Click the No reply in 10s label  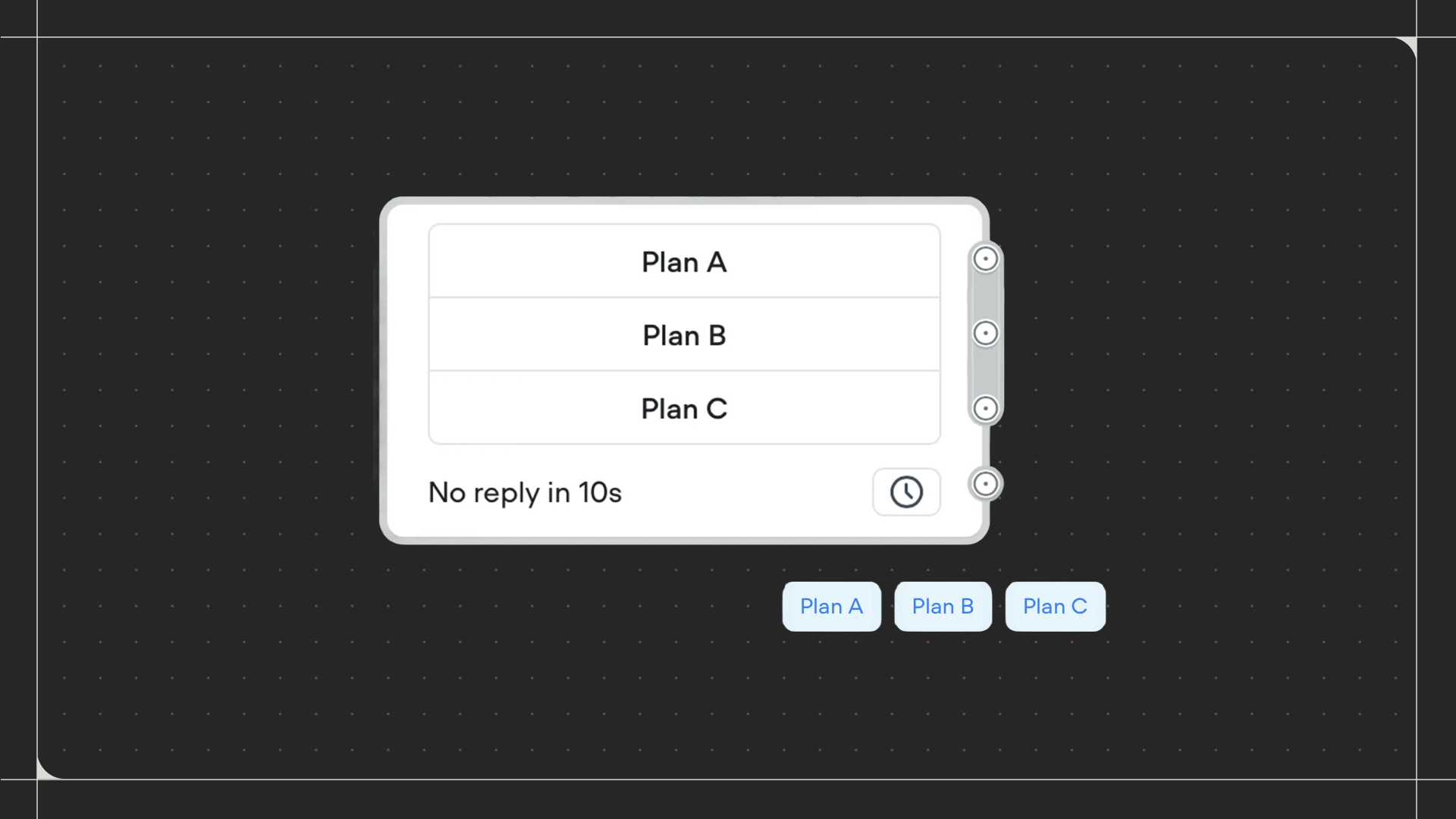coord(525,492)
